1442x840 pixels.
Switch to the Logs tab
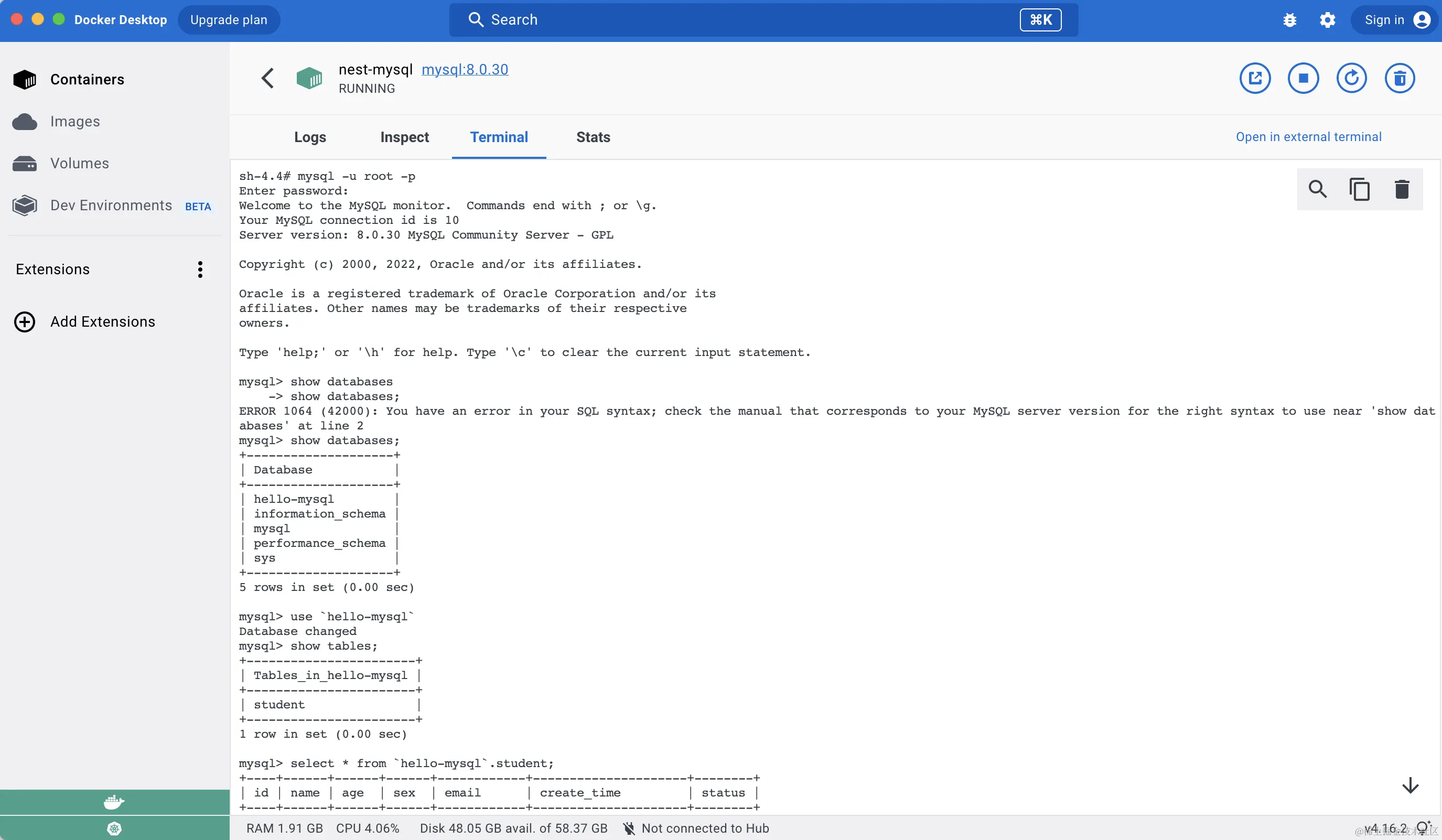point(309,137)
